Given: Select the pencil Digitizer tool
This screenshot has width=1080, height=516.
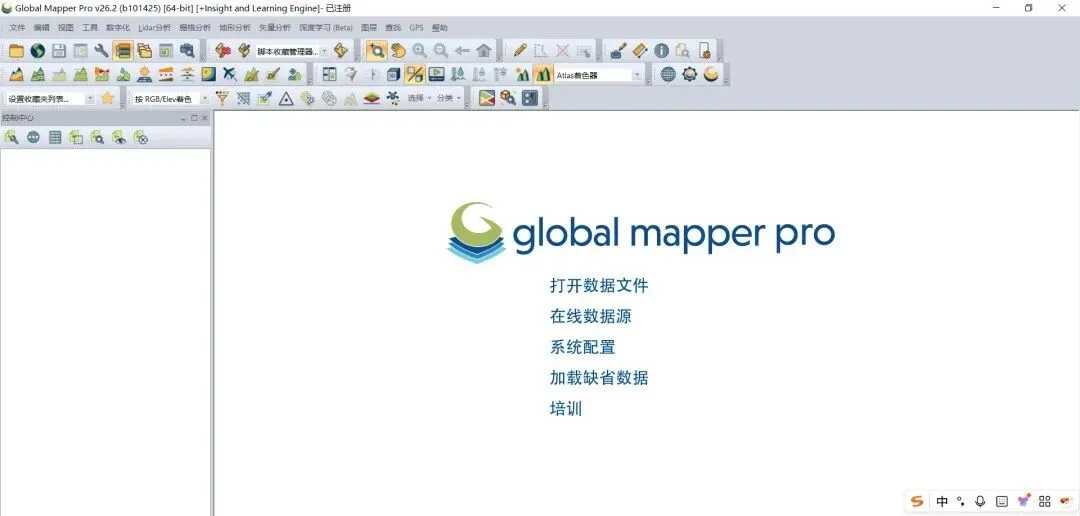Looking at the screenshot, I should [x=520, y=50].
